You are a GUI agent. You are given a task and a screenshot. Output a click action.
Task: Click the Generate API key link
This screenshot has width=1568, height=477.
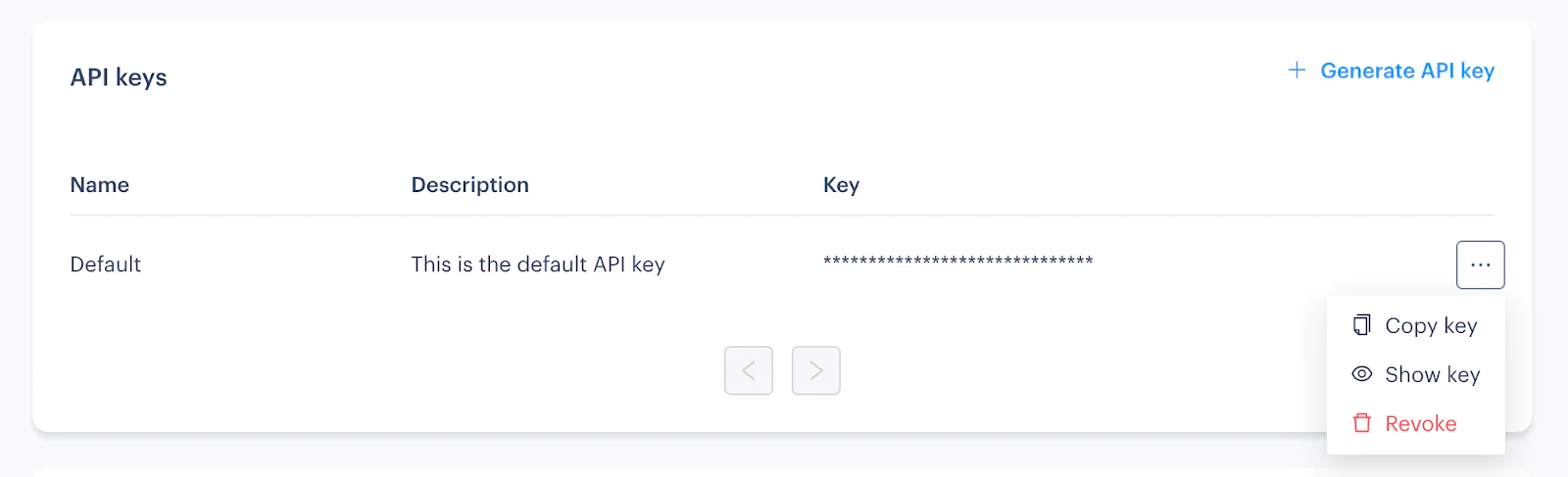pyautogui.click(x=1391, y=71)
